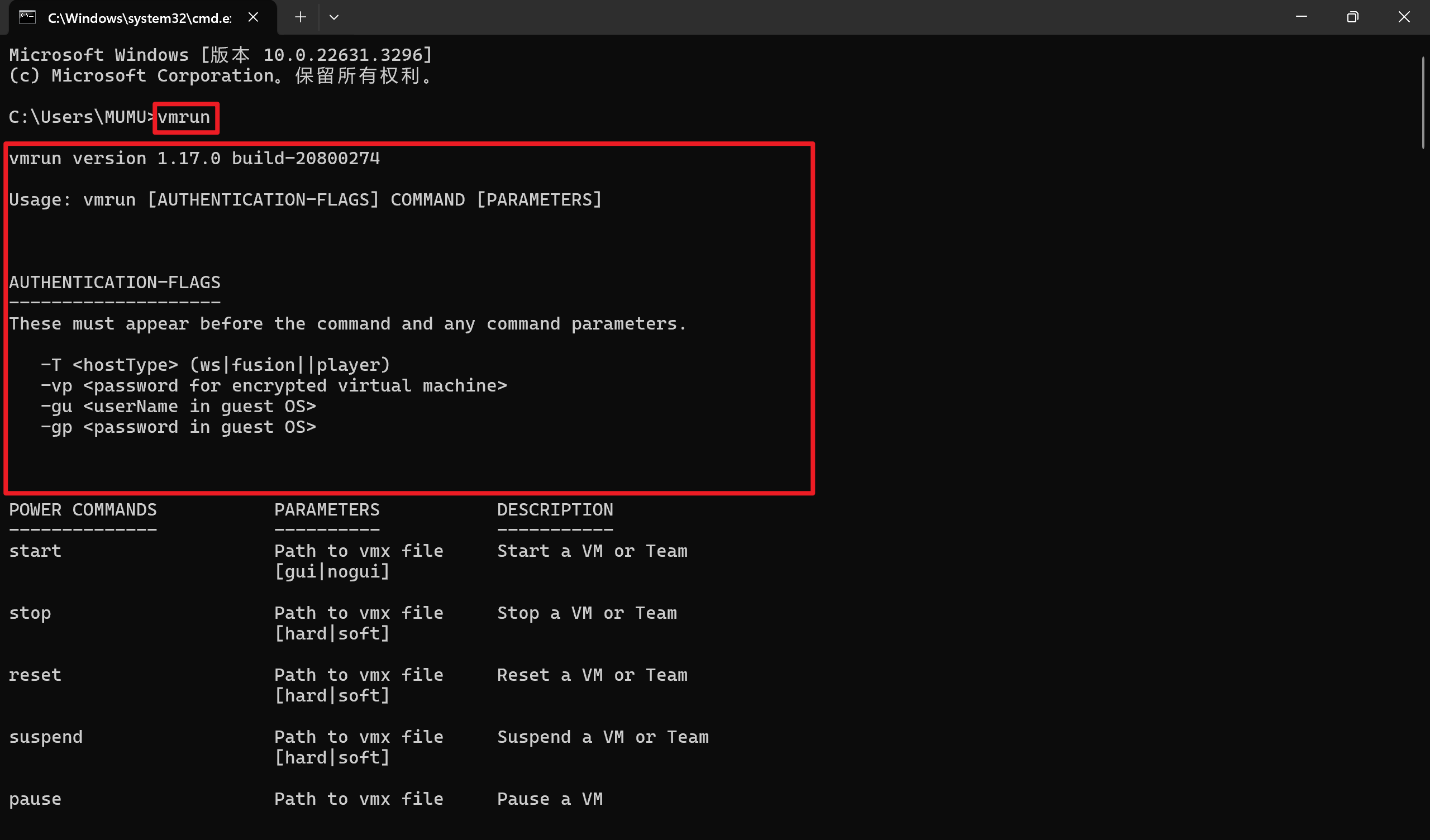Screen dimensions: 1430x840
Task: Click the POWER COMMANDS column header
Action: click(x=83, y=510)
